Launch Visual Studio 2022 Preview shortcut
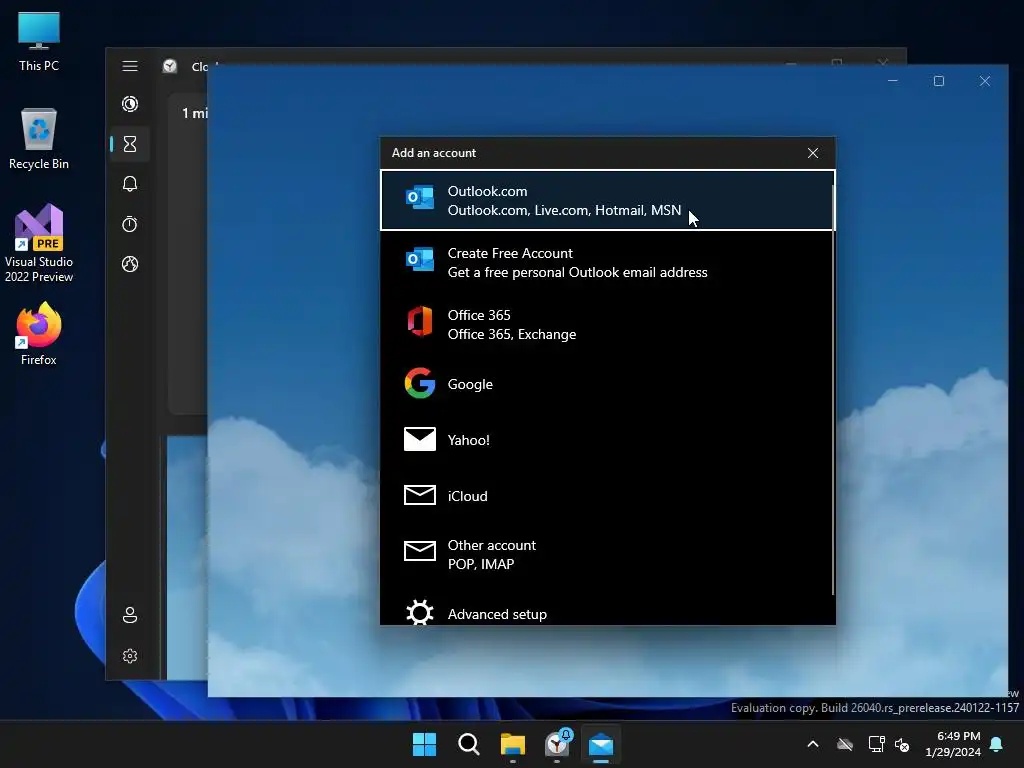Screen dimensions: 1024x768 coord(39,243)
